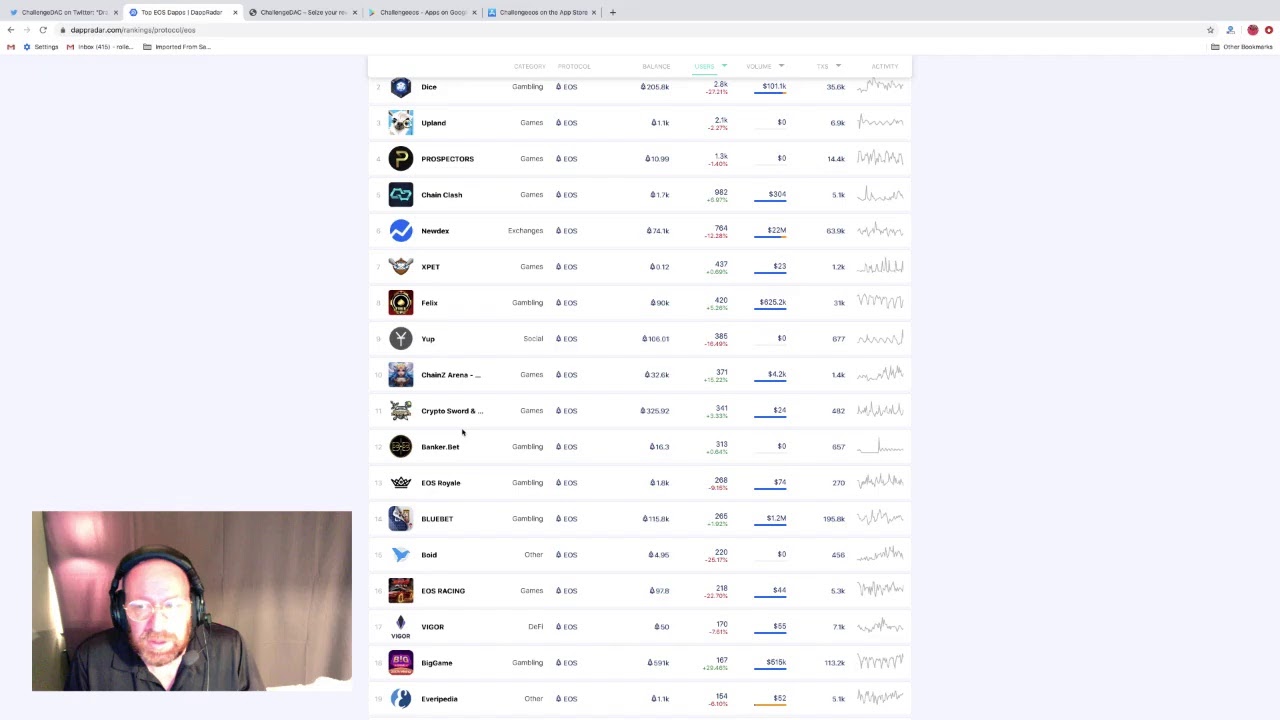
Task: Click the Banker.Bet activity sparkline chart
Action: point(880,447)
